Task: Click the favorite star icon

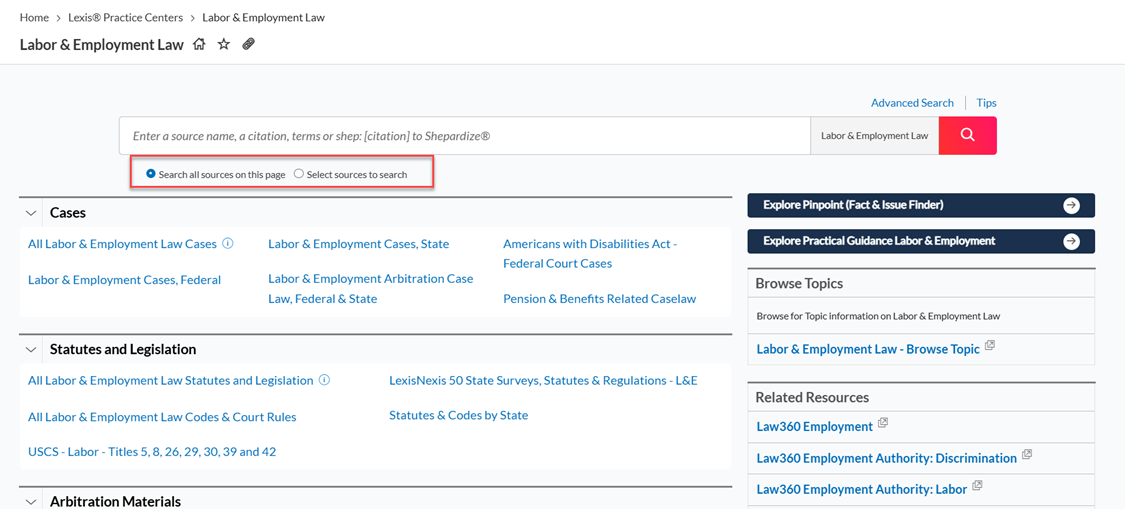Action: 224,45
